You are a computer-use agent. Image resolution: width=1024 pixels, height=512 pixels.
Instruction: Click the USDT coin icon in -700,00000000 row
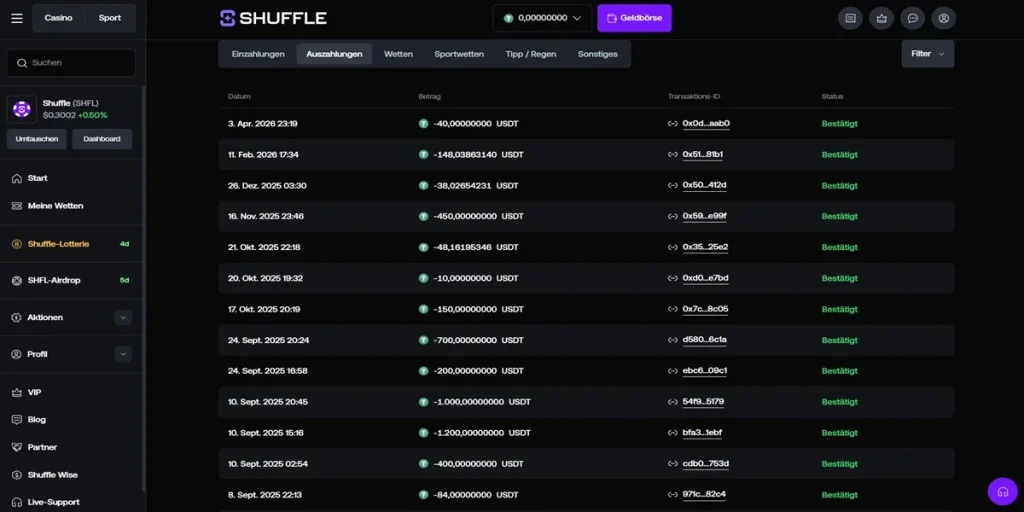(x=423, y=340)
